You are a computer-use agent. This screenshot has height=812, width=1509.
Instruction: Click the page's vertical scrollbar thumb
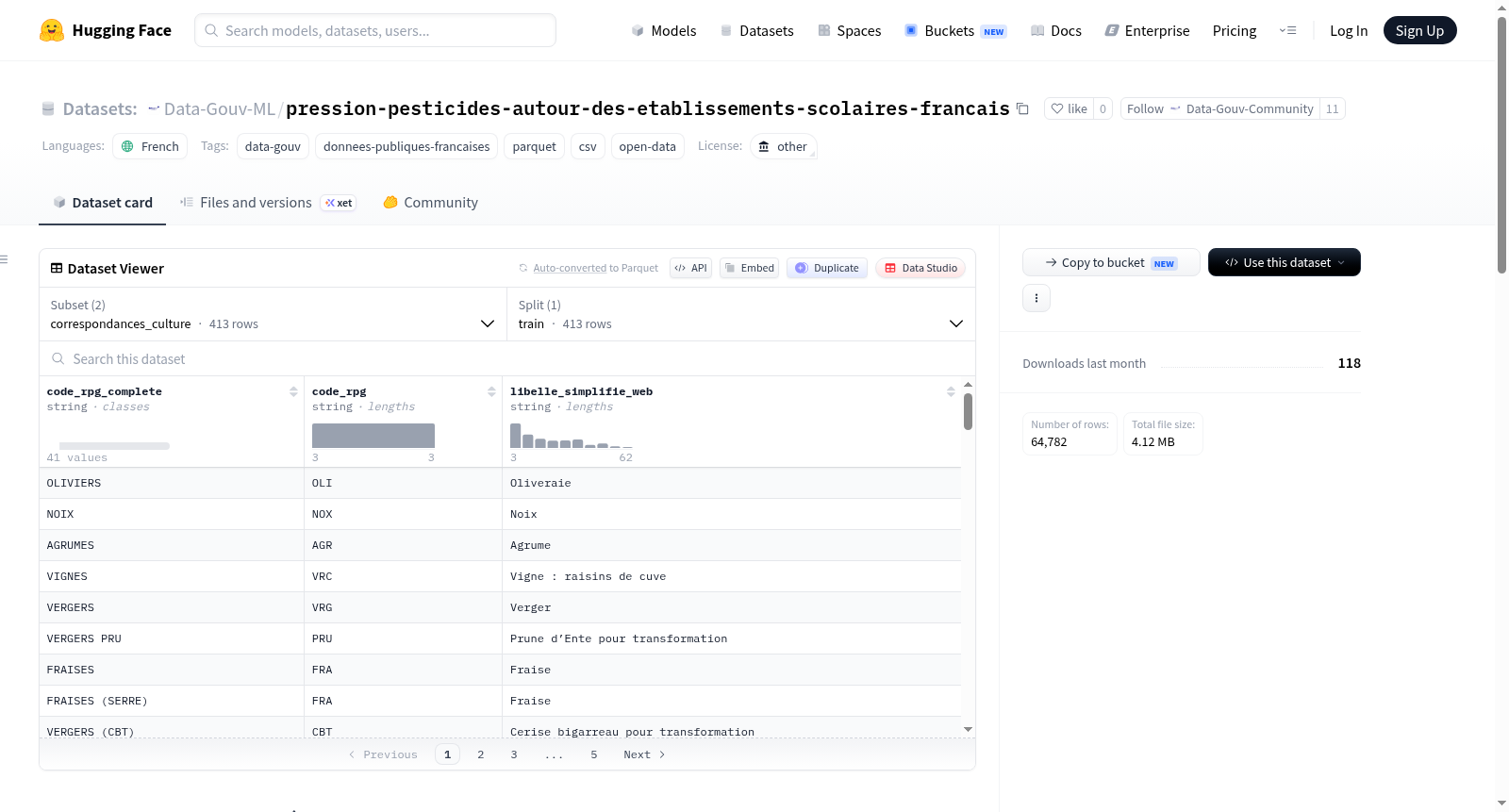(x=1501, y=145)
